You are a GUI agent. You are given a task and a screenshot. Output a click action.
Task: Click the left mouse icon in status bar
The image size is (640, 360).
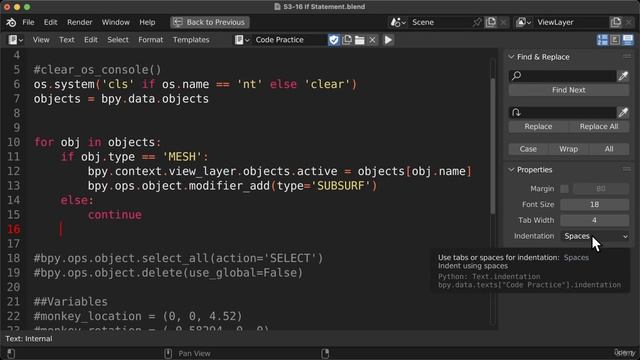point(11,353)
